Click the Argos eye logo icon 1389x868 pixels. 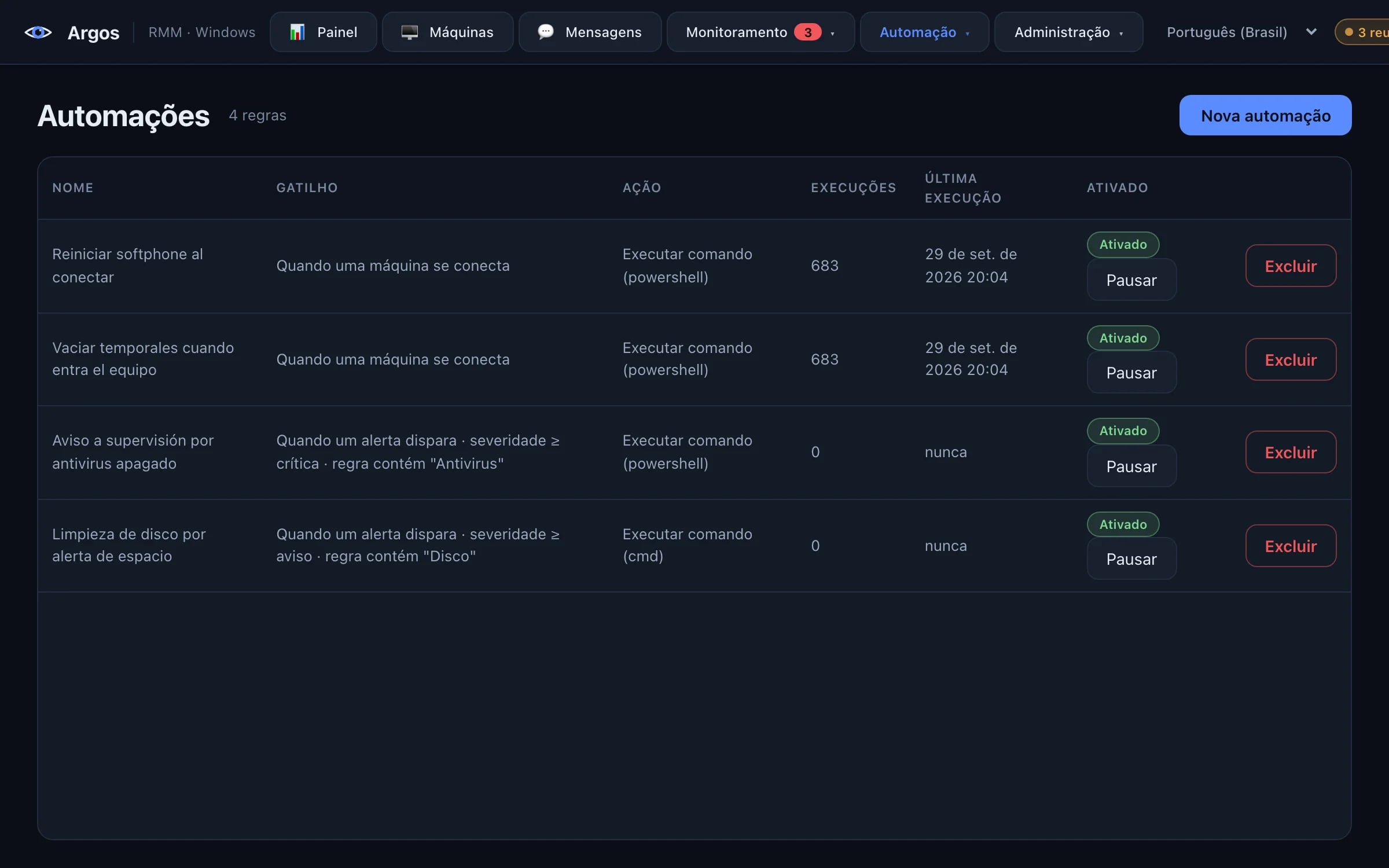click(38, 32)
